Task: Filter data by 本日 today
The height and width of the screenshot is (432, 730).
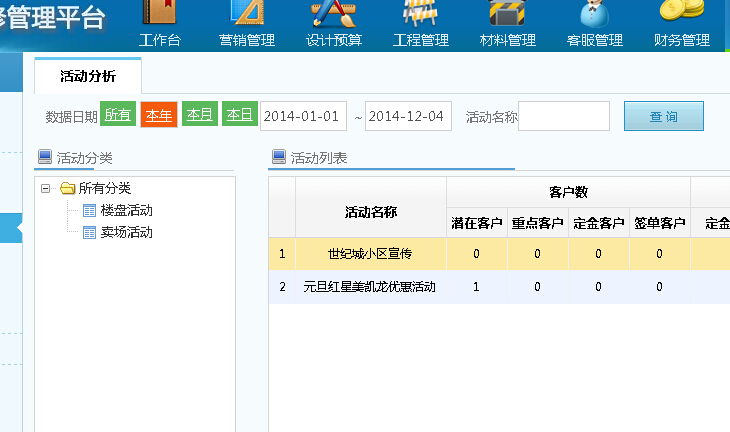Action: click(x=239, y=116)
